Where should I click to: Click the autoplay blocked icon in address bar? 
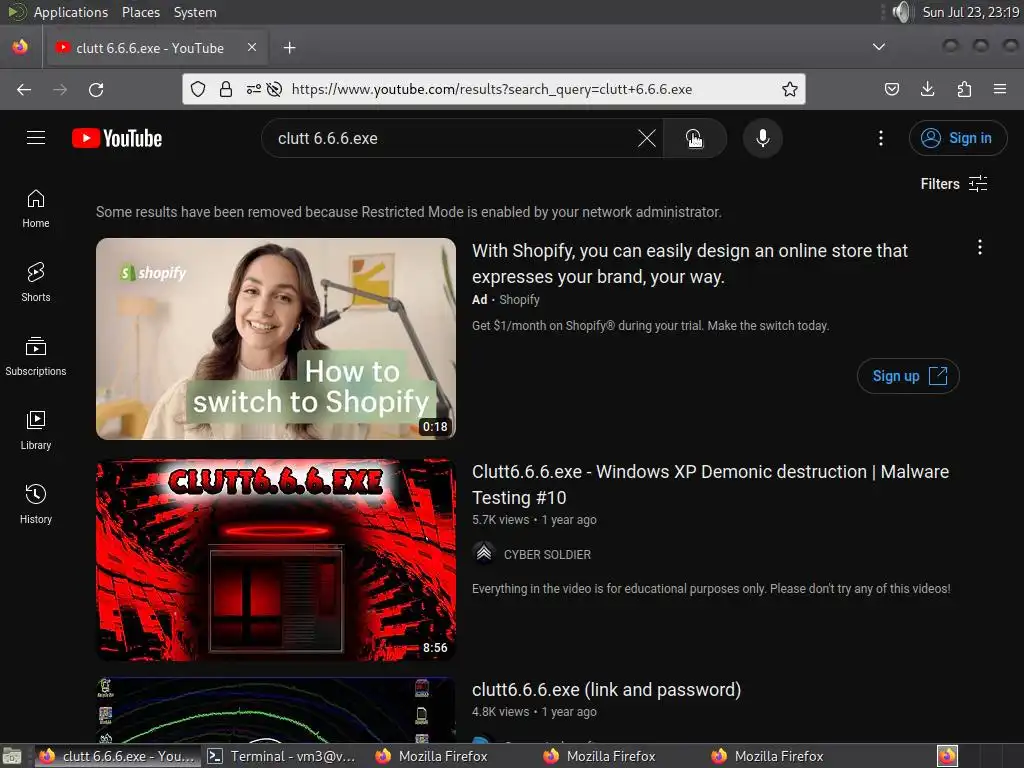pos(274,89)
